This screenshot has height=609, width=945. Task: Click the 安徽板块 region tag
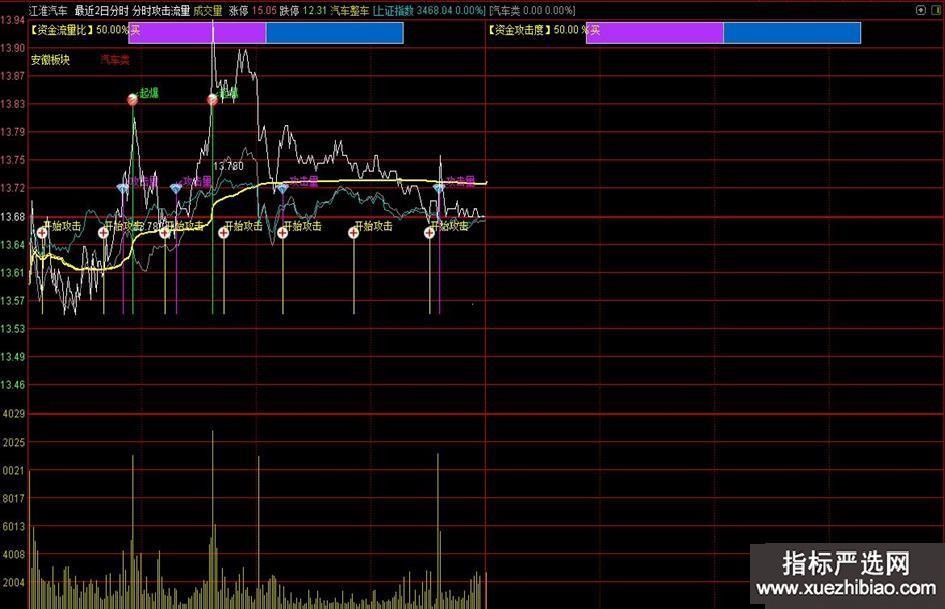[x=50, y=60]
